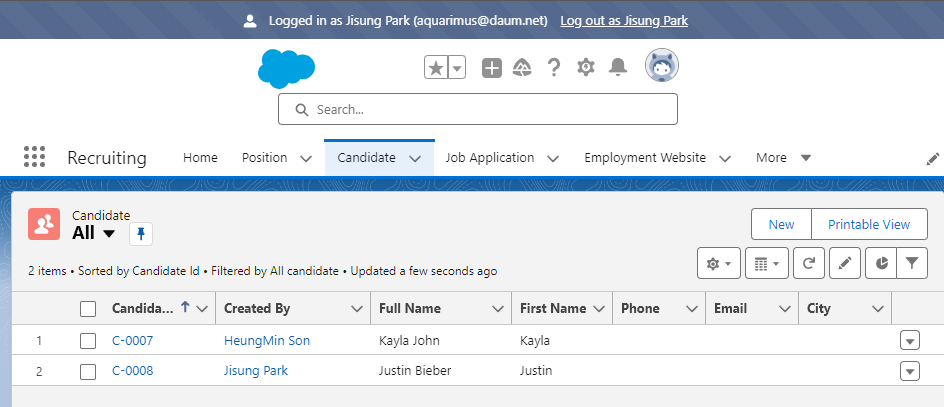Viewport: 944px width, 407px height.
Task: Open the Candidate tab
Action: (366, 158)
